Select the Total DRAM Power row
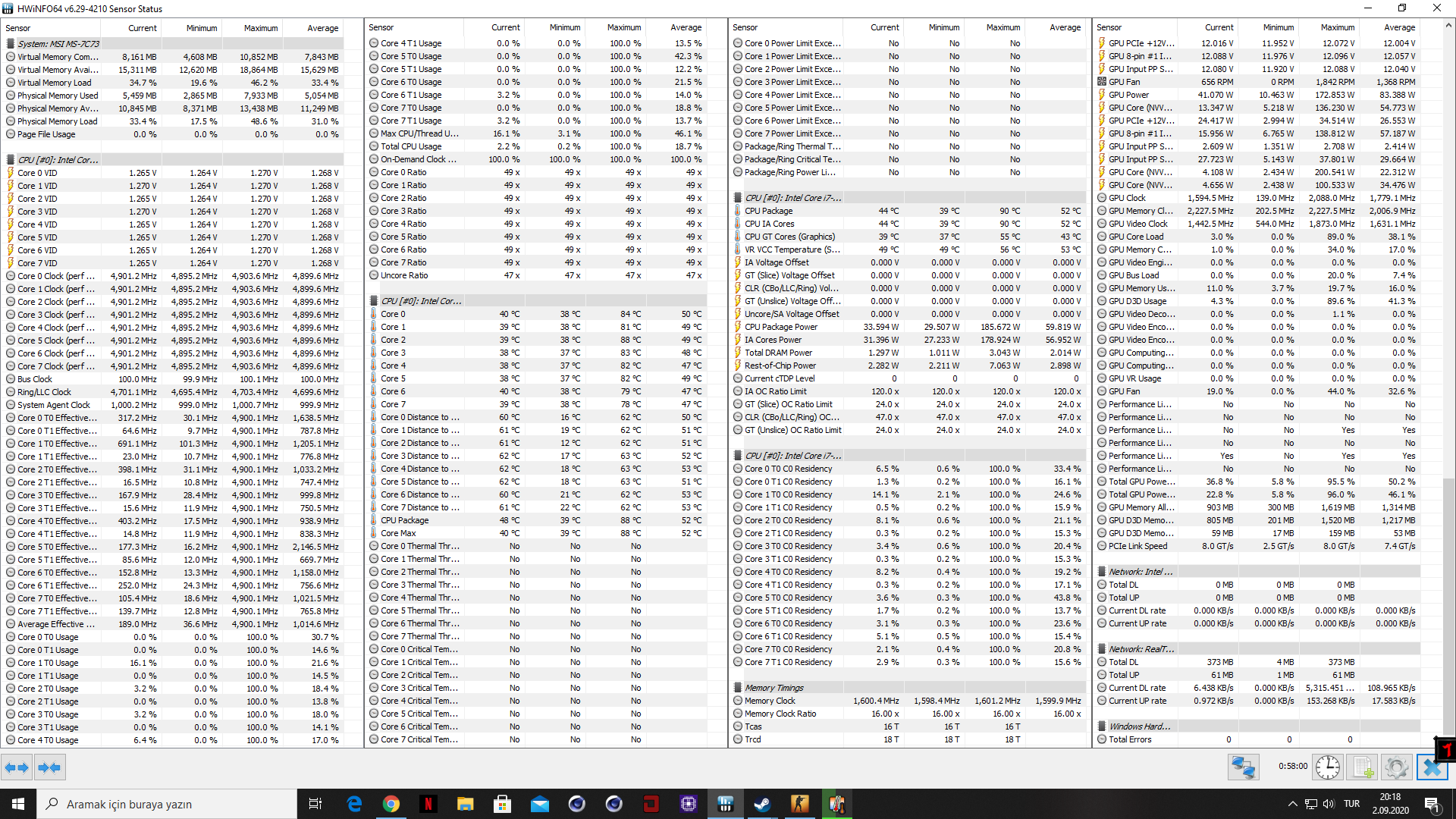The width and height of the screenshot is (1456, 819). (x=908, y=353)
